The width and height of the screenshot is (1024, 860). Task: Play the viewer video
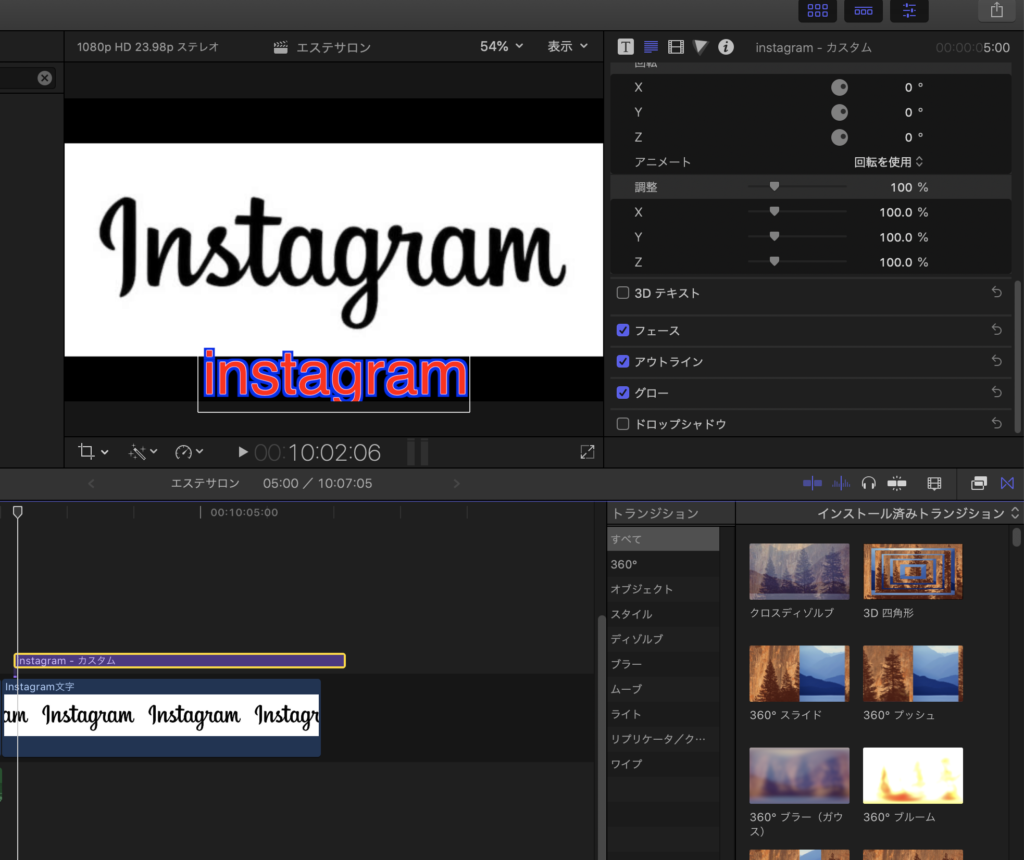(x=242, y=452)
